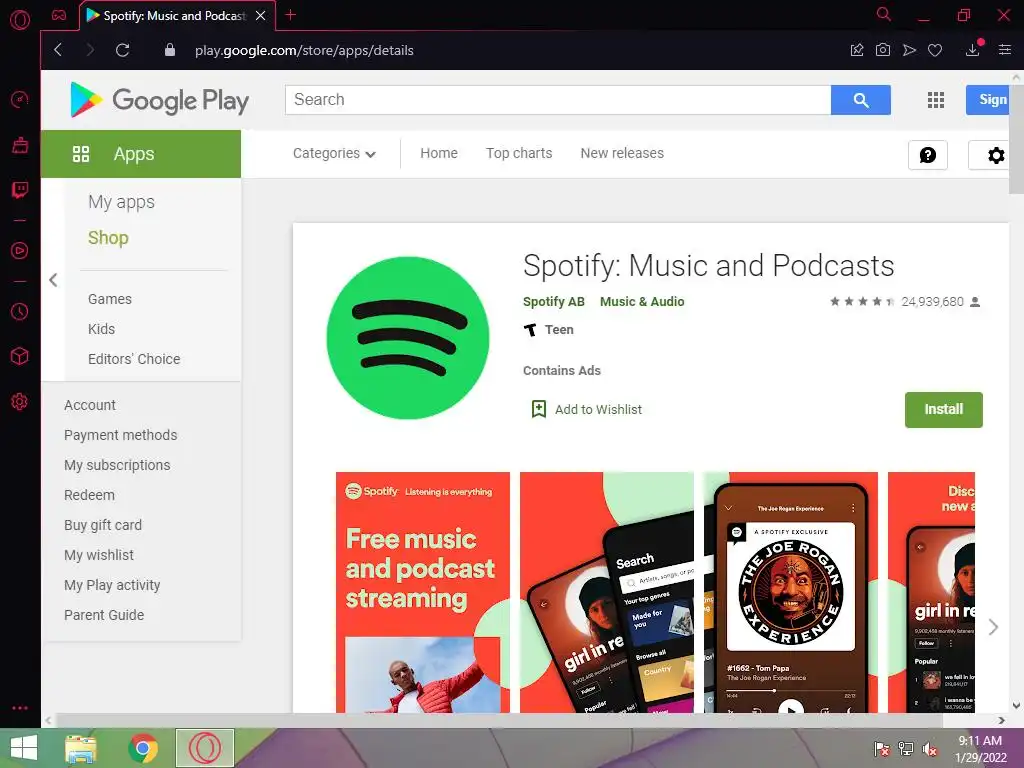
Task: Open My apps in sidebar
Action: 121,202
